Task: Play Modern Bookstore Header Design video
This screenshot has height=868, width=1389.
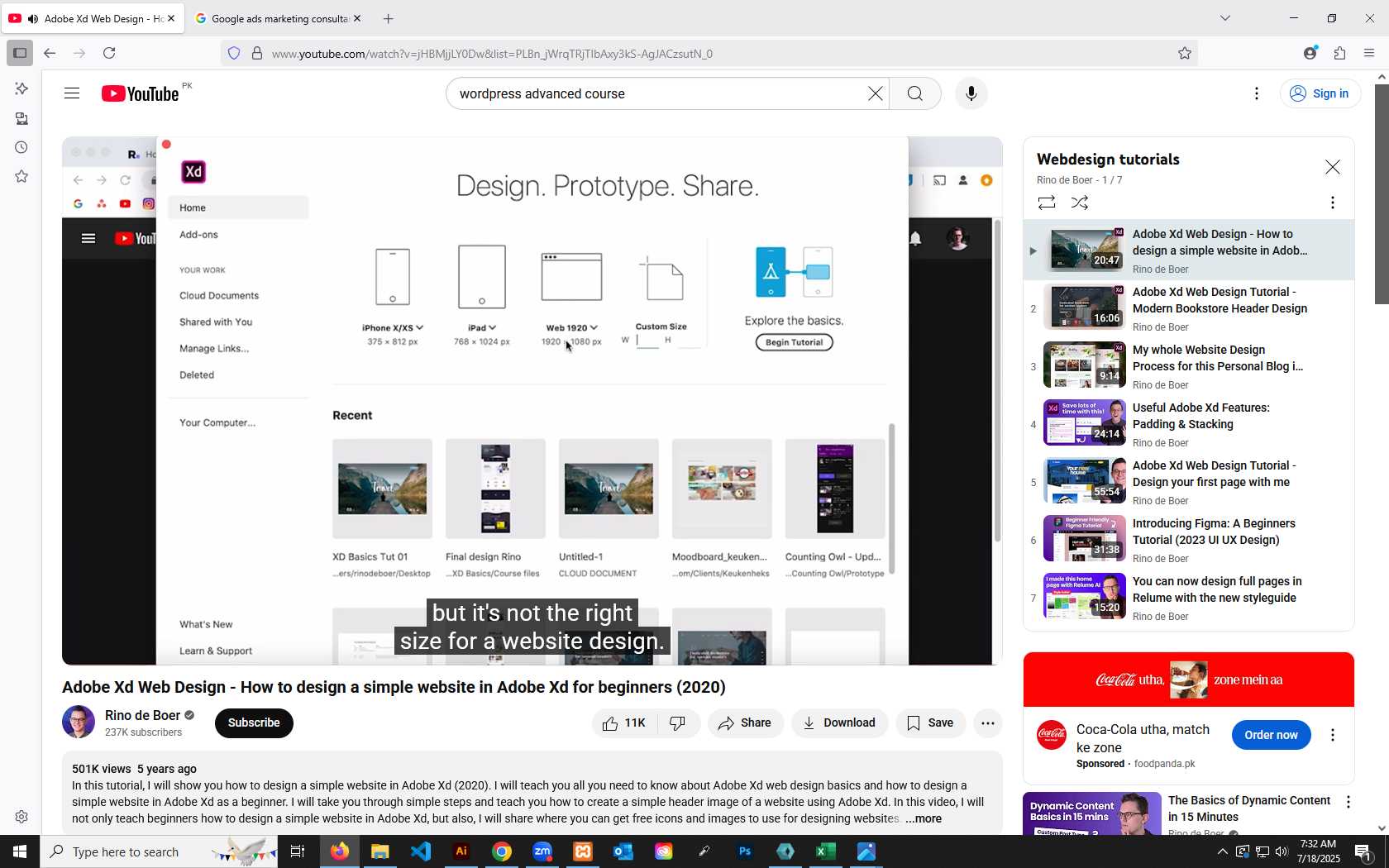Action: pos(1189,308)
